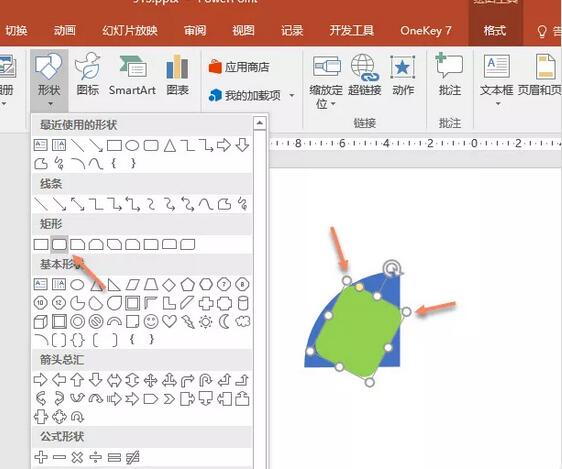Image resolution: width=562 pixels, height=469 pixels.
Task: Select the freeform scribble tool in 线条
Action: click(x=243, y=204)
